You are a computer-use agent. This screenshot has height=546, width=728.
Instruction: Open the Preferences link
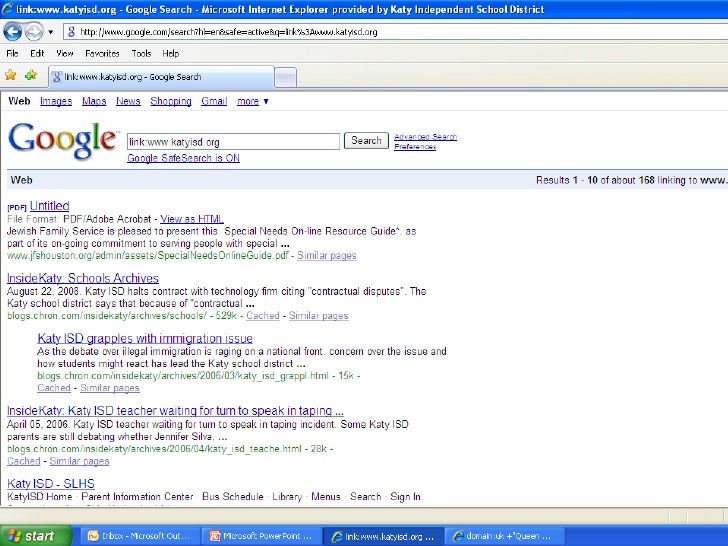pos(415,147)
